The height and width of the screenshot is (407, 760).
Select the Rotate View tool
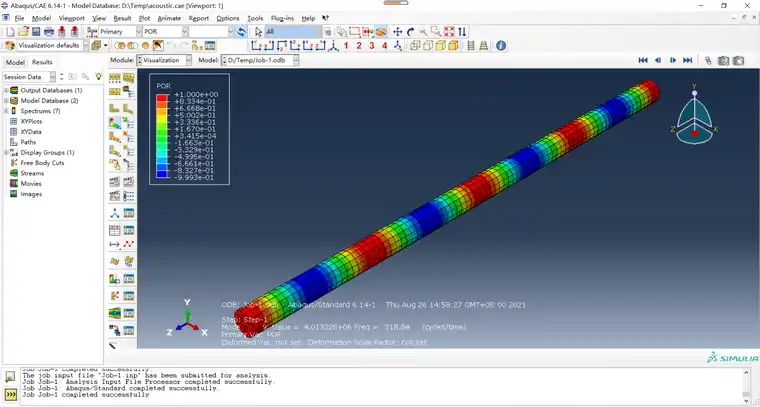pos(411,32)
